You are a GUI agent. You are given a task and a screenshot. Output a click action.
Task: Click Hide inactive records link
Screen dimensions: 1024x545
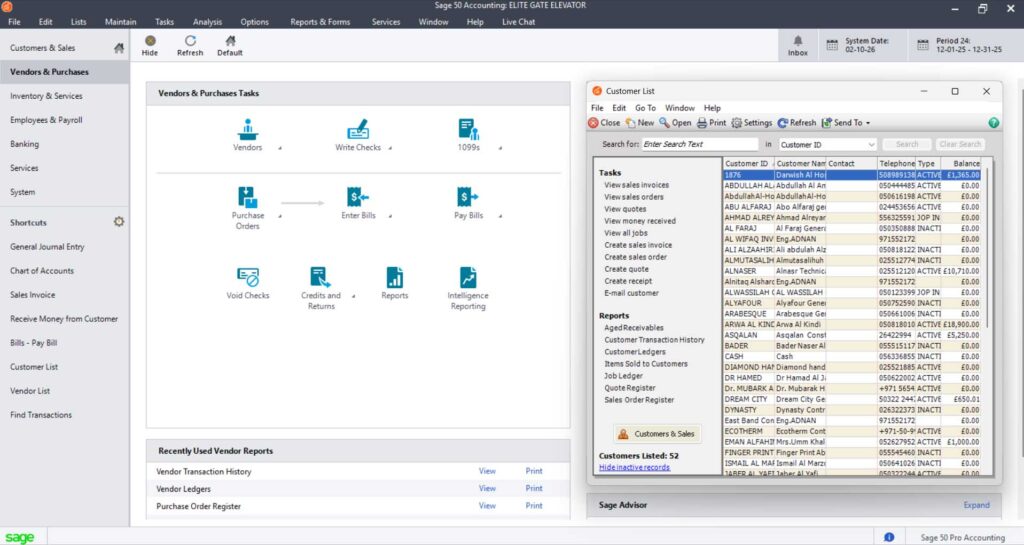tap(635, 467)
